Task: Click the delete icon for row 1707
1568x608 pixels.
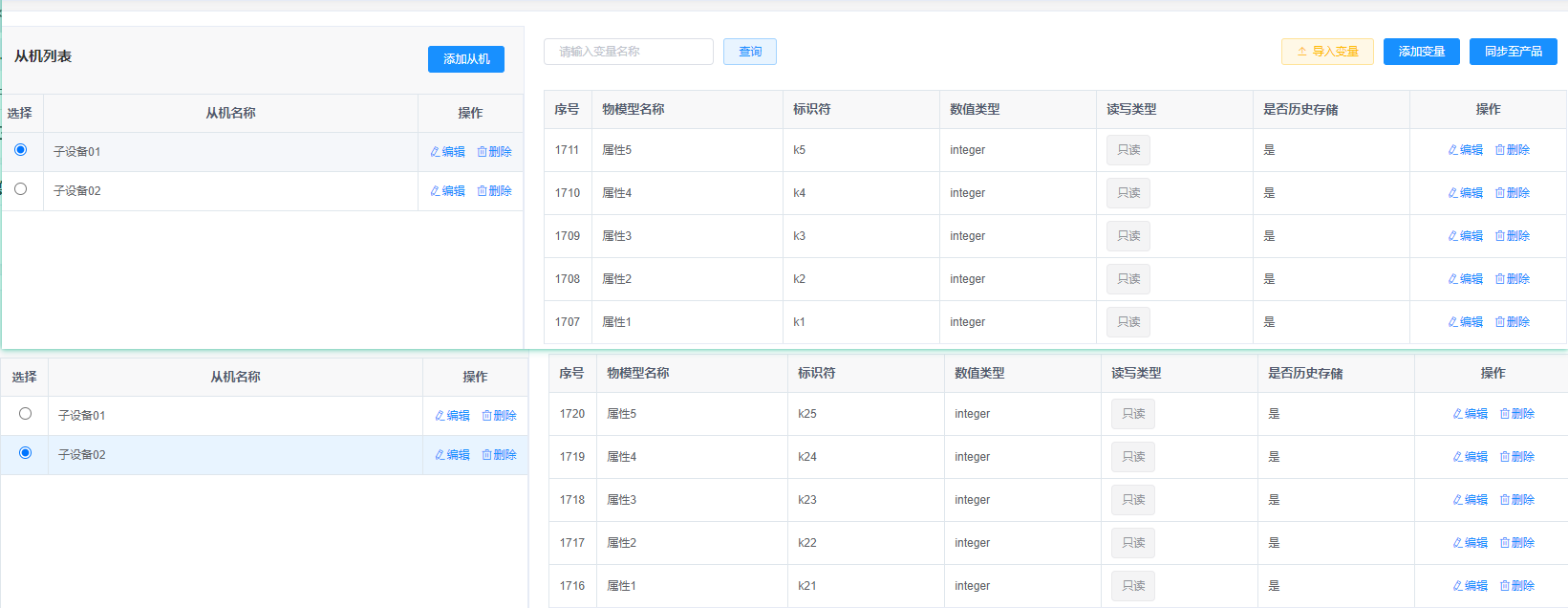Action: (x=1512, y=322)
